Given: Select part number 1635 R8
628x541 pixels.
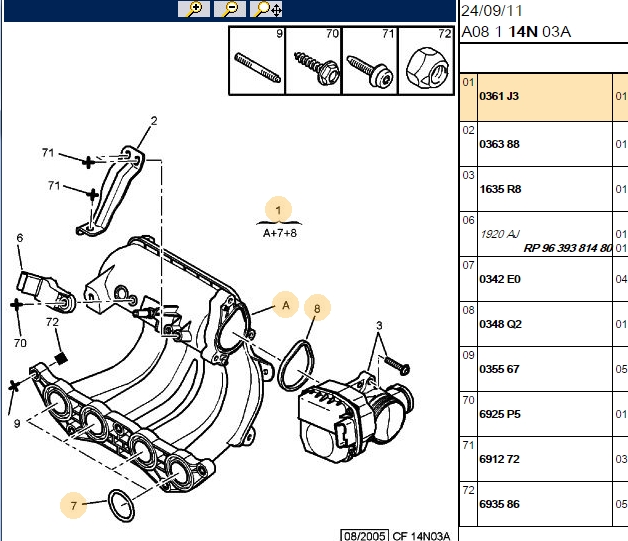Looking at the screenshot, I should (x=500, y=189).
